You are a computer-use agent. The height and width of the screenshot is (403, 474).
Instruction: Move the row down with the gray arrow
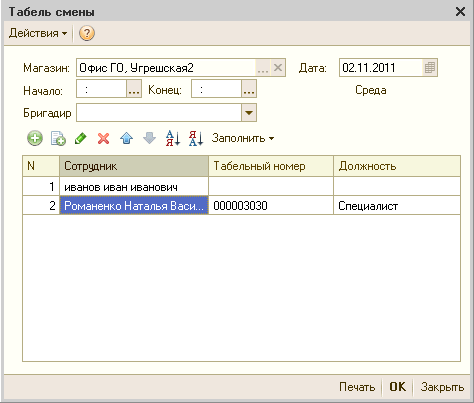point(149,138)
